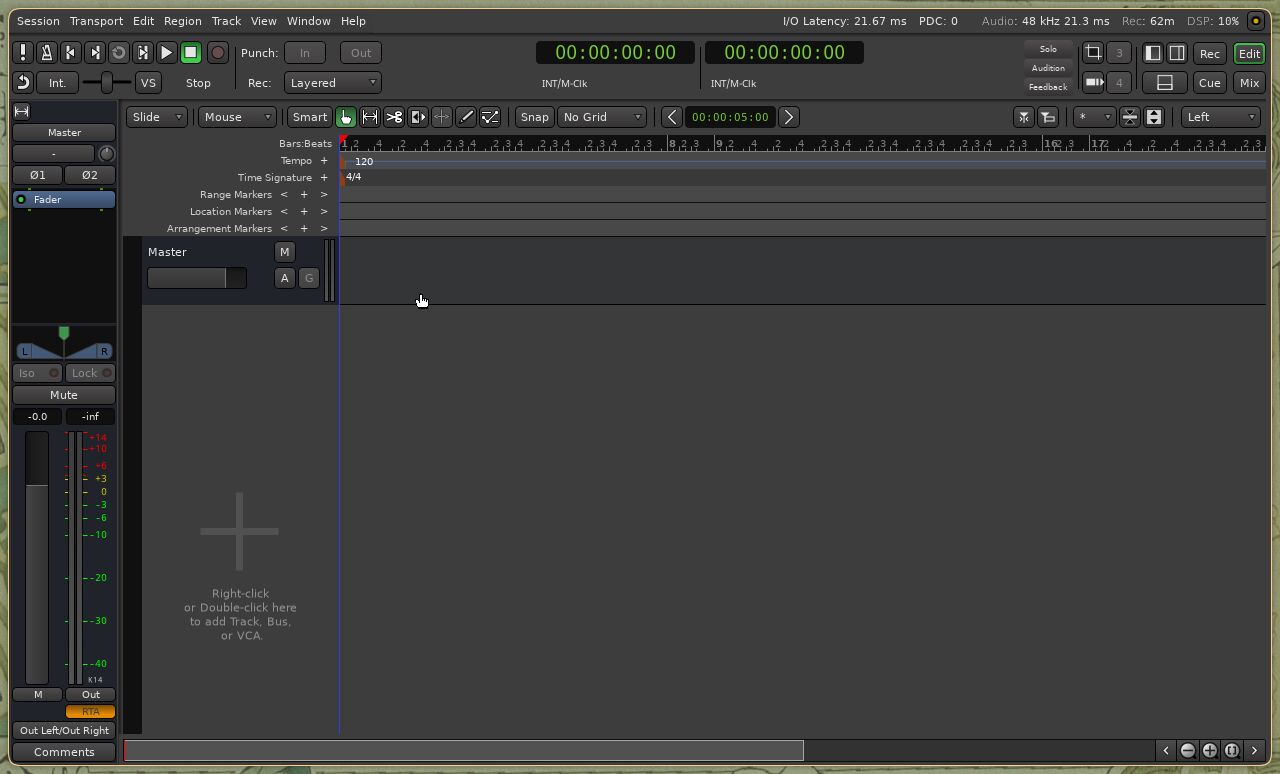This screenshot has width=1280, height=774.
Task: Open the Rec Layered mode dropdown
Action: [x=333, y=83]
